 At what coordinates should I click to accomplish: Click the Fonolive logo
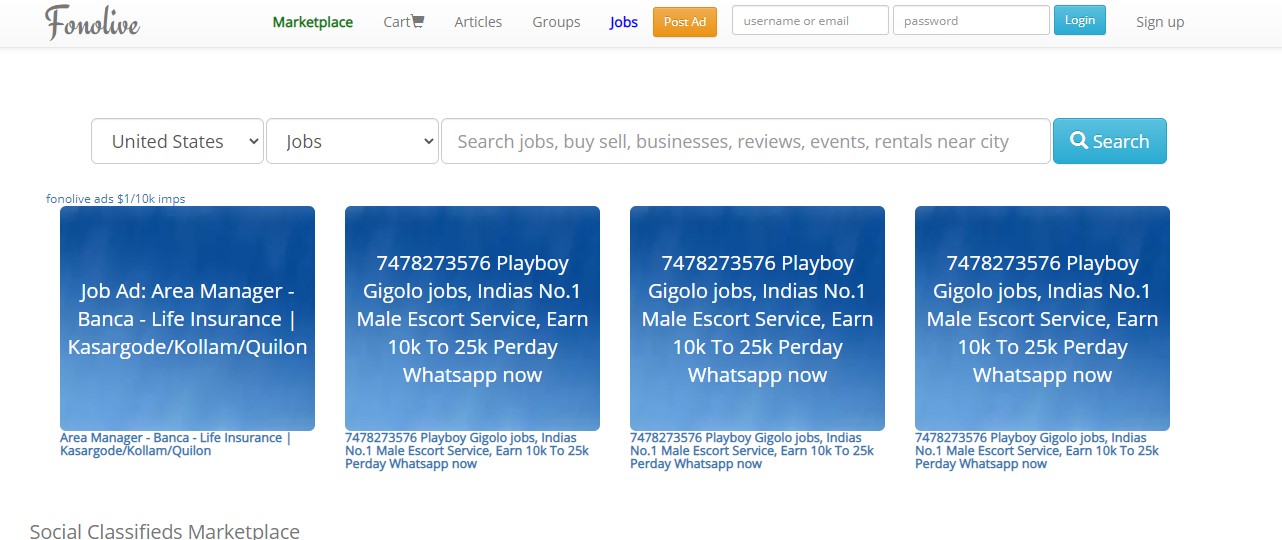click(x=92, y=22)
